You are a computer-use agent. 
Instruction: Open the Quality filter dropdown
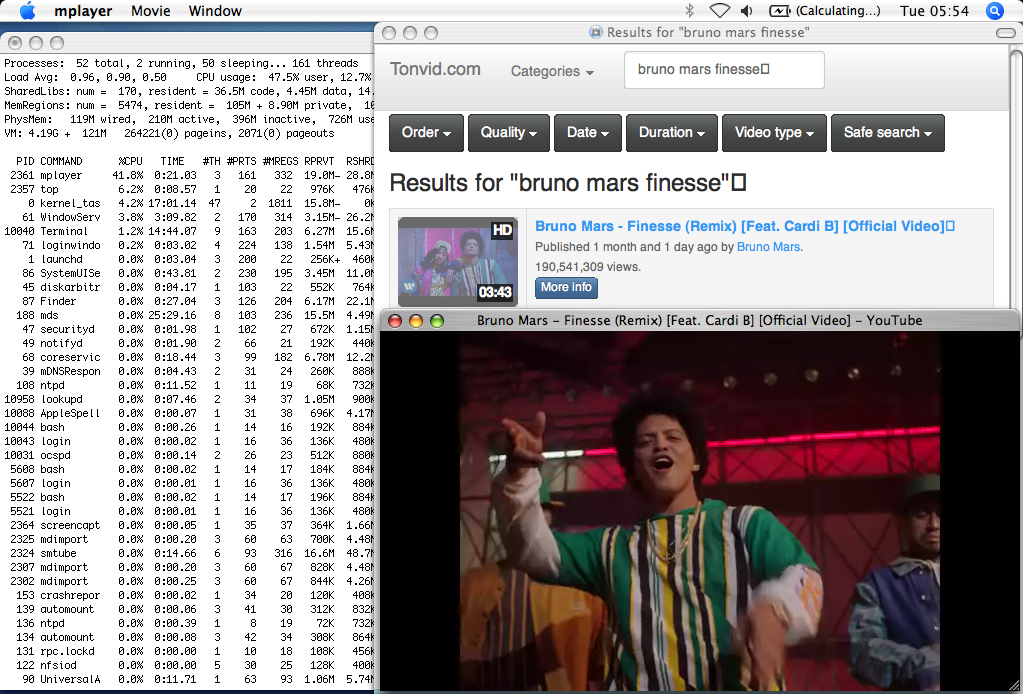point(509,132)
